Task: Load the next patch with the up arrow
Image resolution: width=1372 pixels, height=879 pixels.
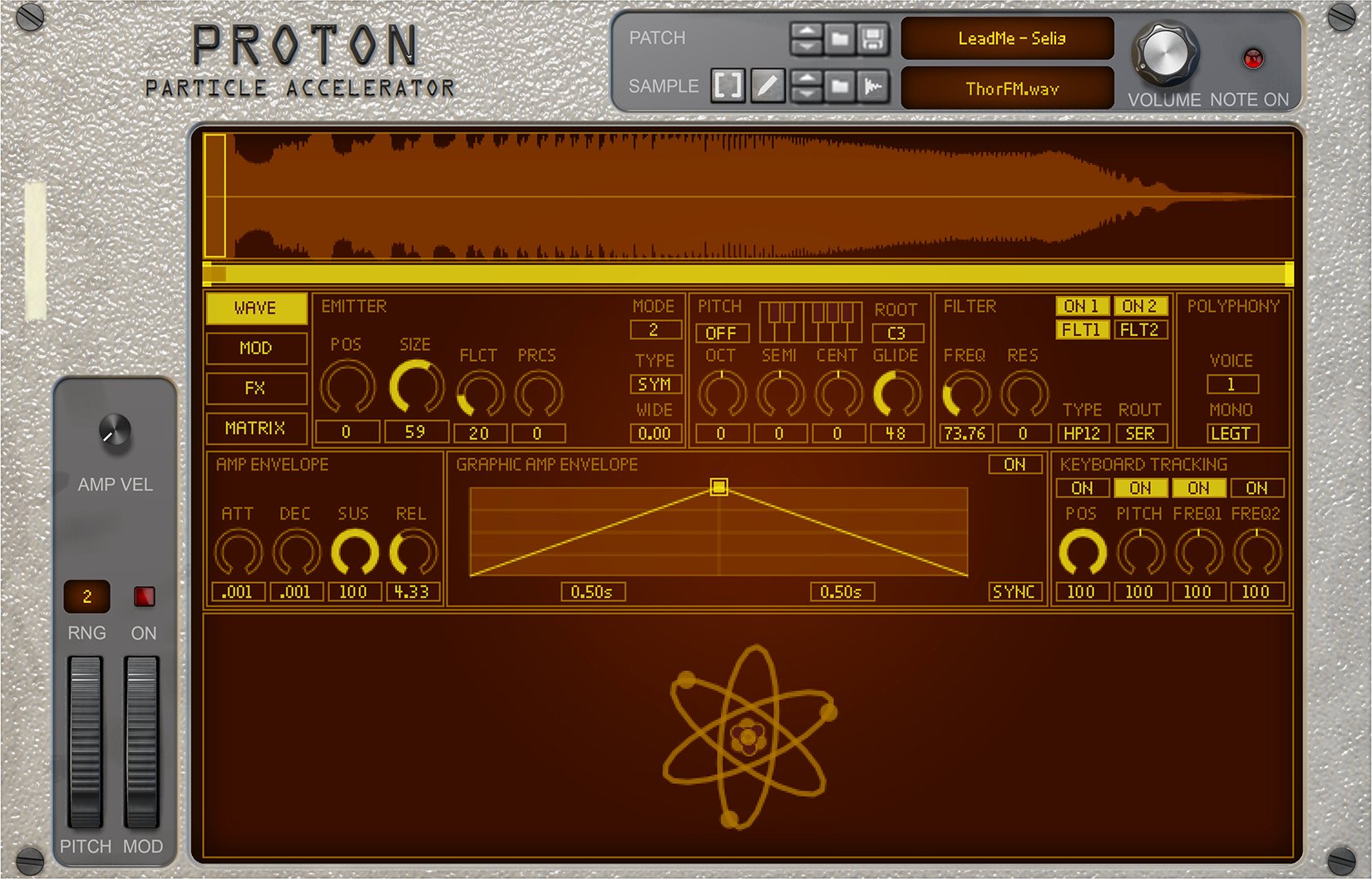Action: pyautogui.click(x=807, y=31)
